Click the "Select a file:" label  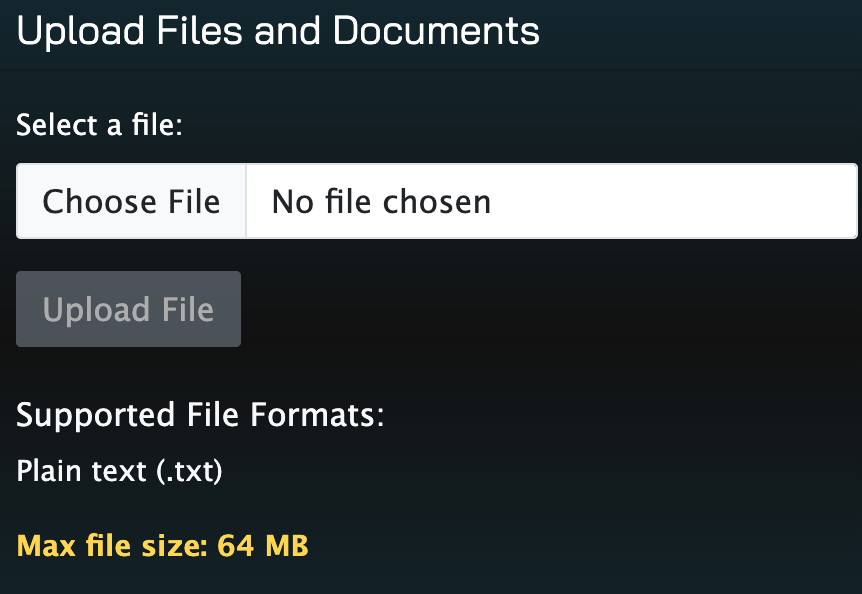click(x=100, y=126)
